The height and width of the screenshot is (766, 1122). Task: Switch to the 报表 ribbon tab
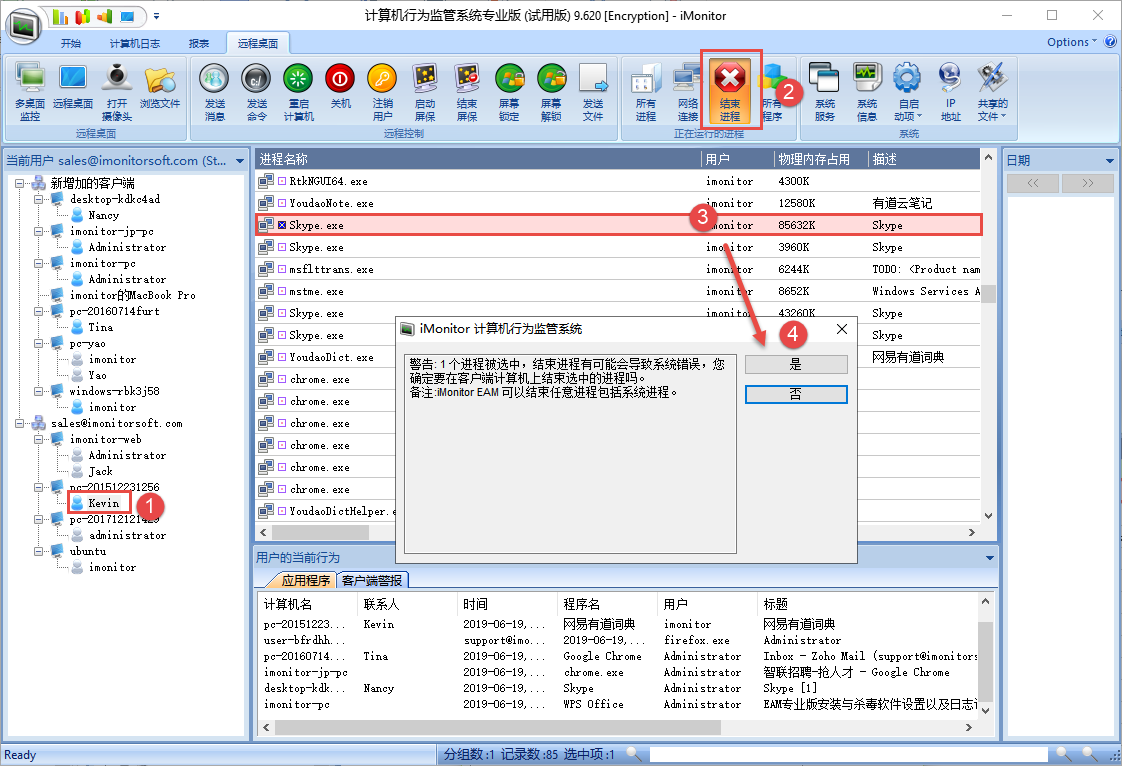[x=199, y=44]
